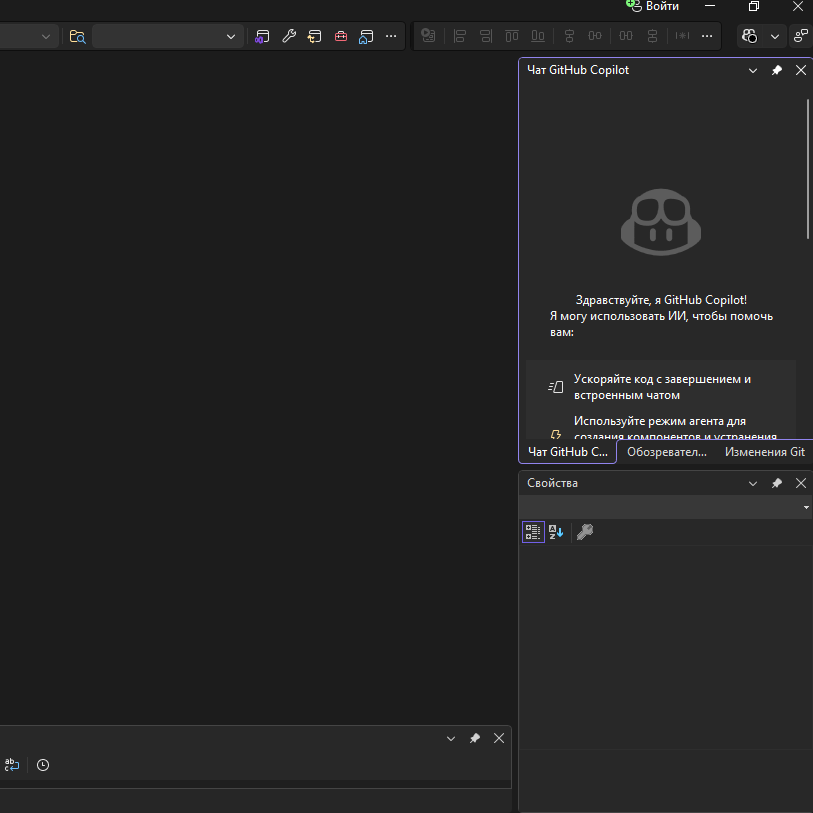
Task: Toggle Categorized view in Свойства
Action: point(533,532)
